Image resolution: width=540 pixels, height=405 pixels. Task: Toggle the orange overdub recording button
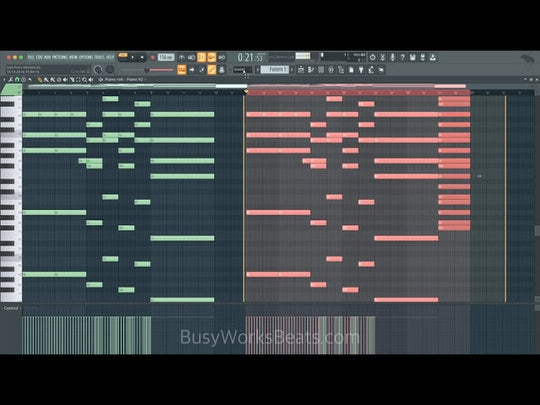tap(211, 57)
